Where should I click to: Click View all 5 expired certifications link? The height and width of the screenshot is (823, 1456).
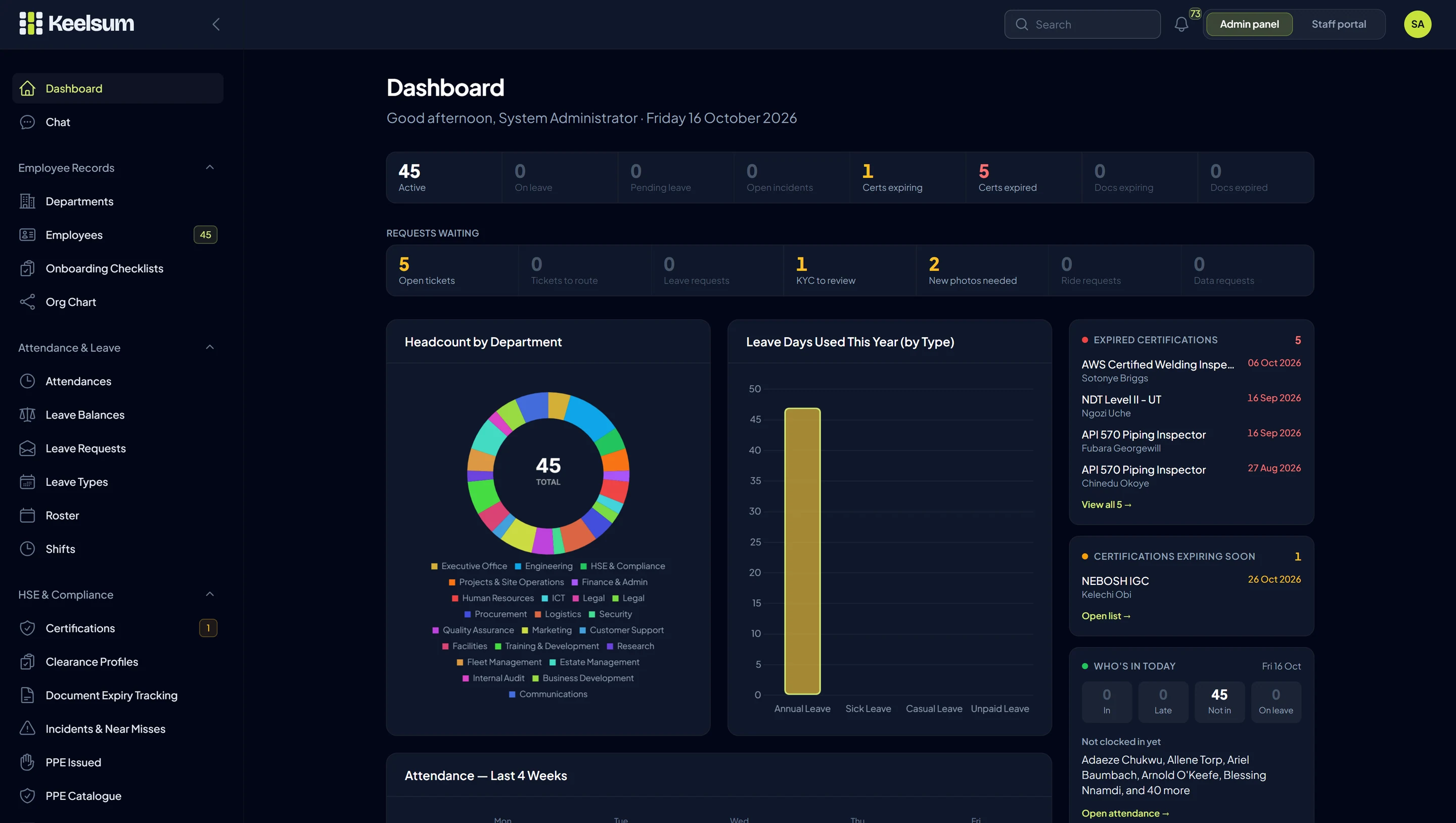(x=1106, y=504)
